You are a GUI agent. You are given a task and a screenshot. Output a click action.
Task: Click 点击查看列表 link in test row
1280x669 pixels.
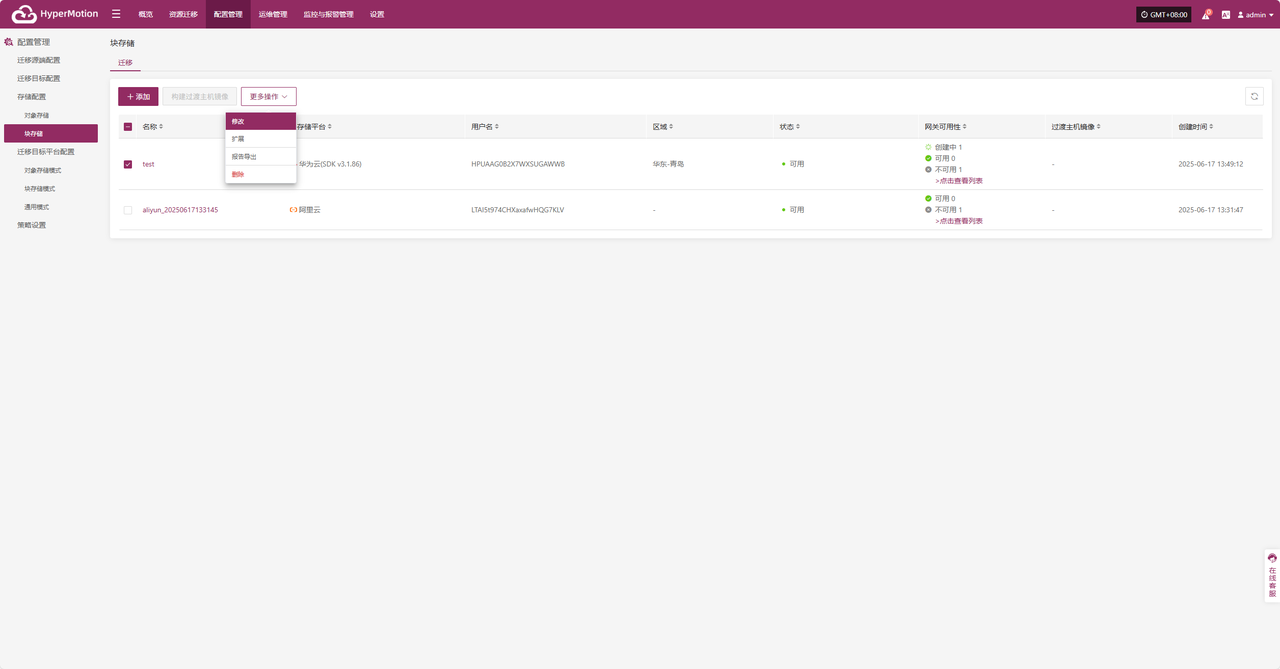pos(959,181)
